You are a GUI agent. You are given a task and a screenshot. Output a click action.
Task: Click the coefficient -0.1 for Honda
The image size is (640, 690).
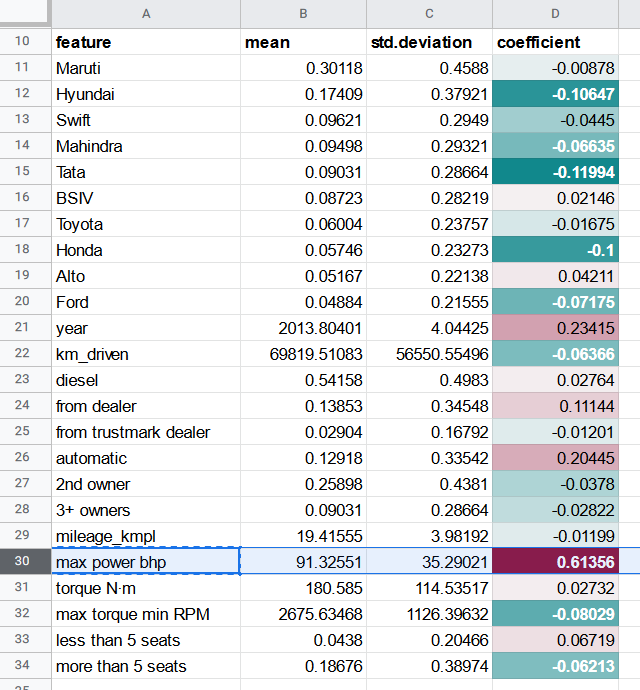[x=555, y=250]
